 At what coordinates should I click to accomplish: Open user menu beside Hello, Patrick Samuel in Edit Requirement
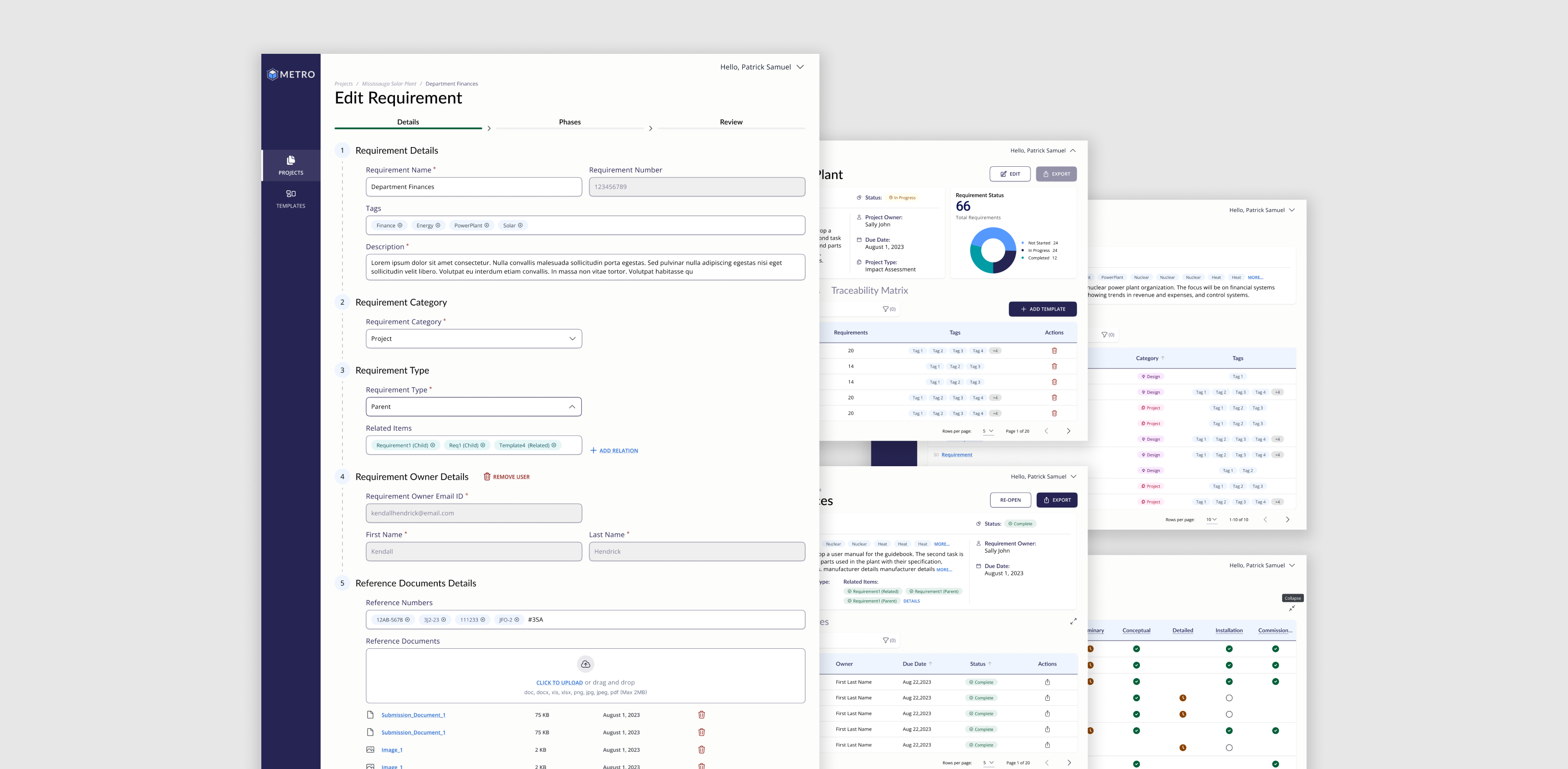800,67
